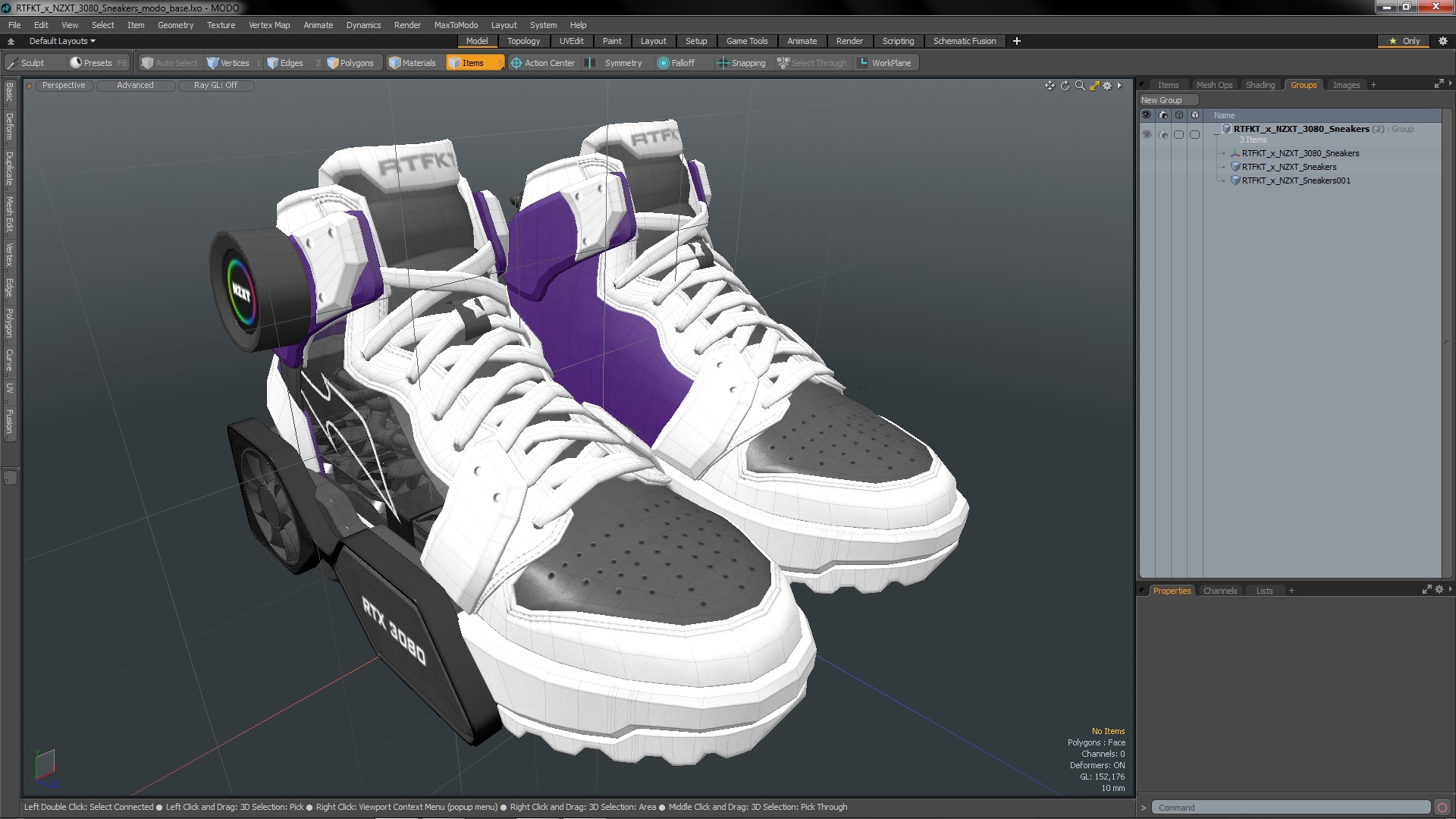Open the Default Layouts dropdown
1456x819 pixels.
[62, 41]
